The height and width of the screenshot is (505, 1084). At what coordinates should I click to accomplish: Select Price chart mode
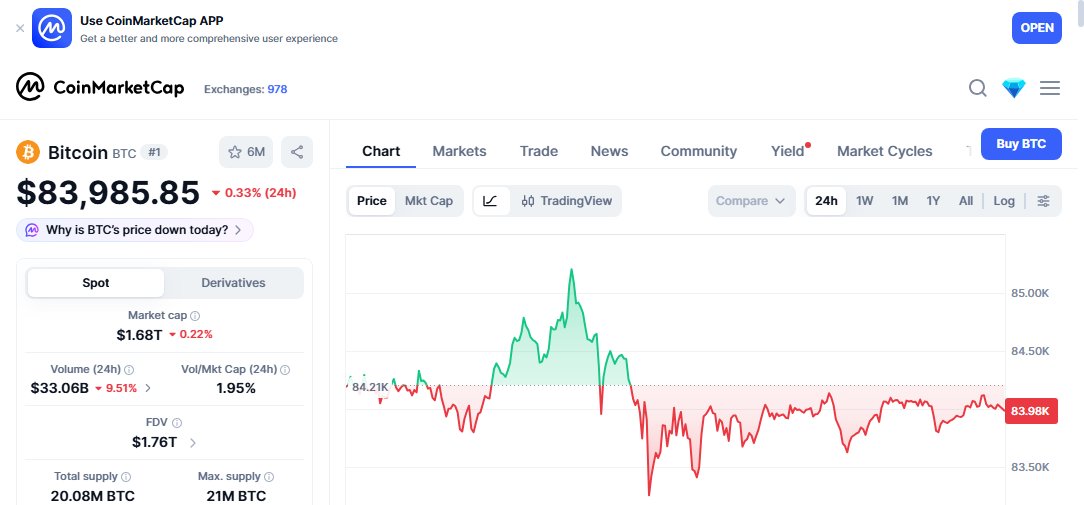372,201
